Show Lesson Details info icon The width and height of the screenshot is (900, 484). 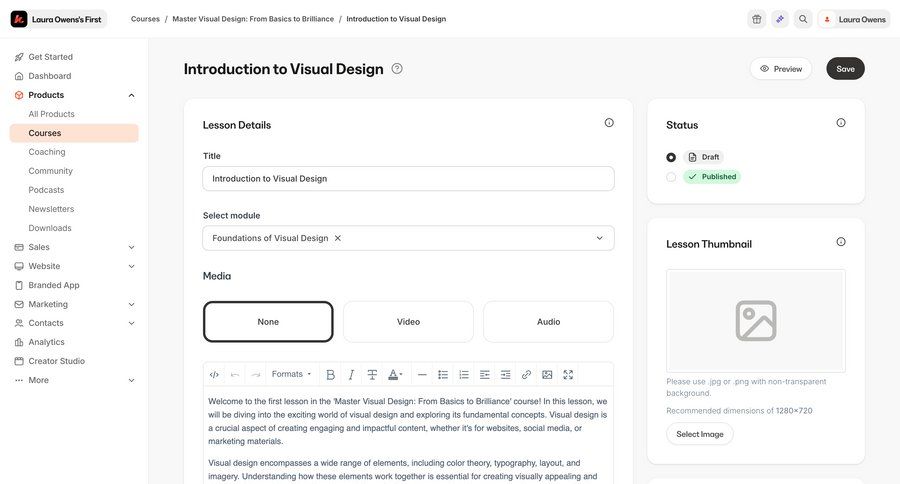click(x=609, y=122)
